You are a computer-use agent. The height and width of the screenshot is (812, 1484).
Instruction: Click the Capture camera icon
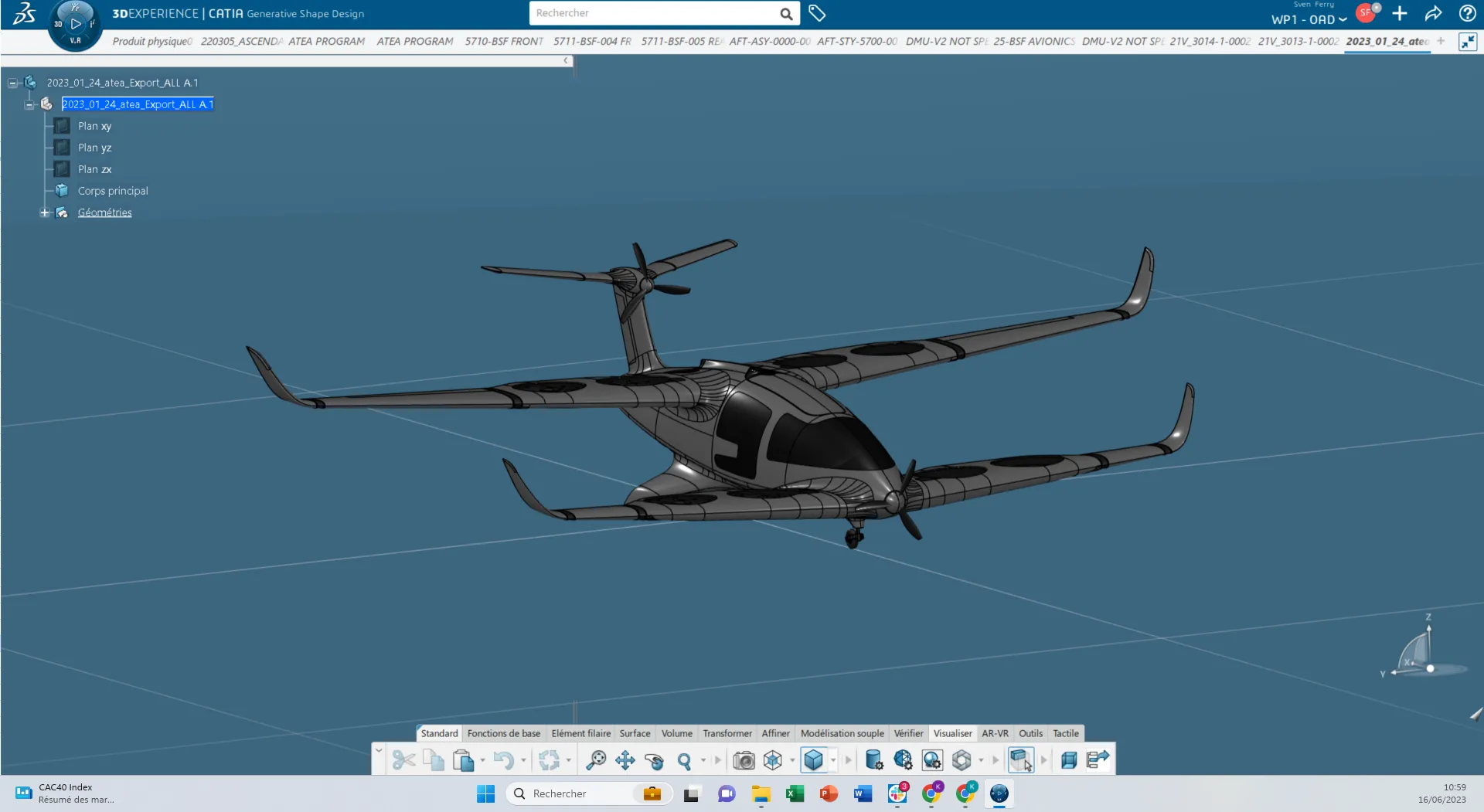[x=744, y=760]
